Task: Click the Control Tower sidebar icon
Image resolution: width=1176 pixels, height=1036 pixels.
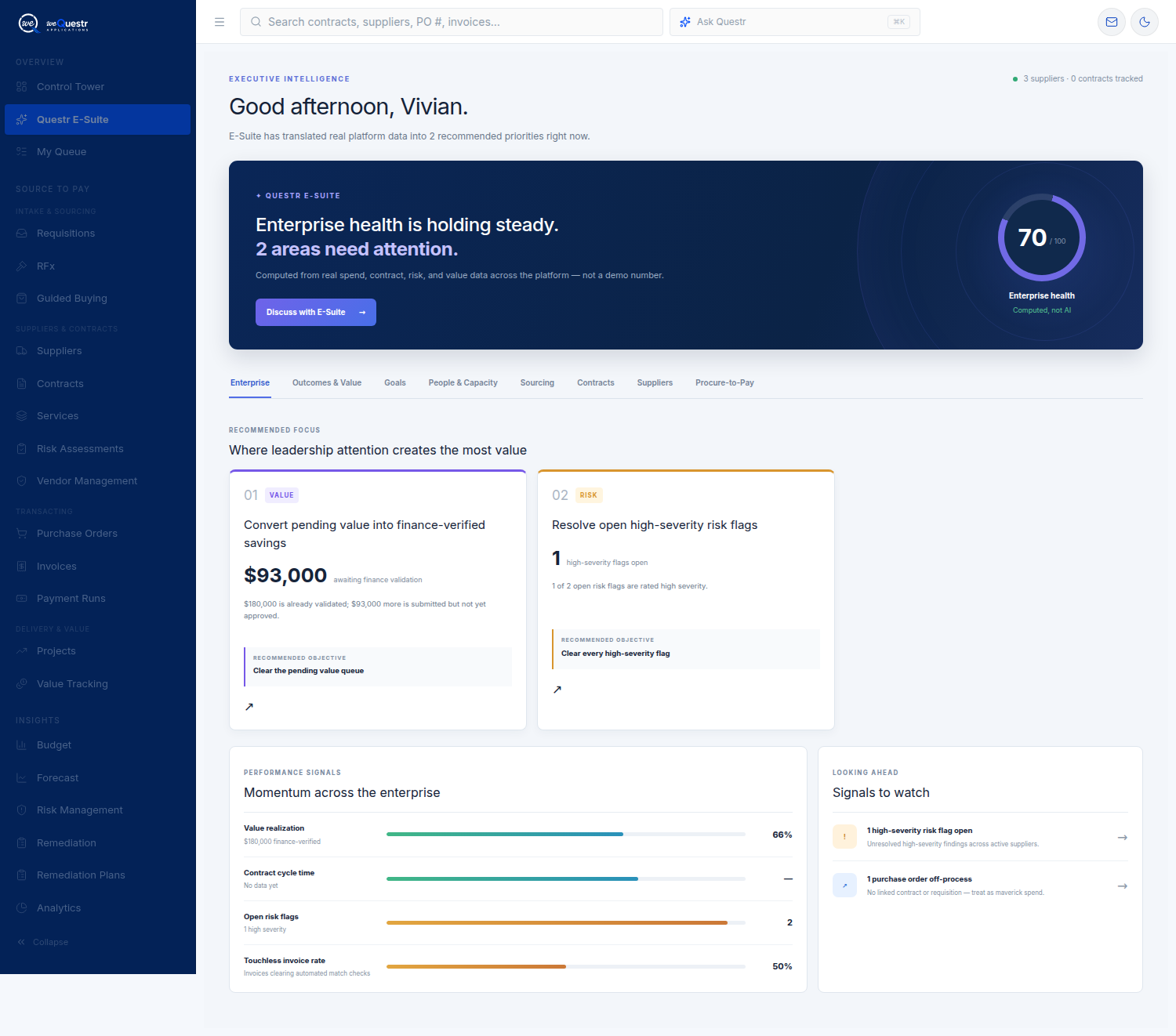Action: [x=22, y=87]
